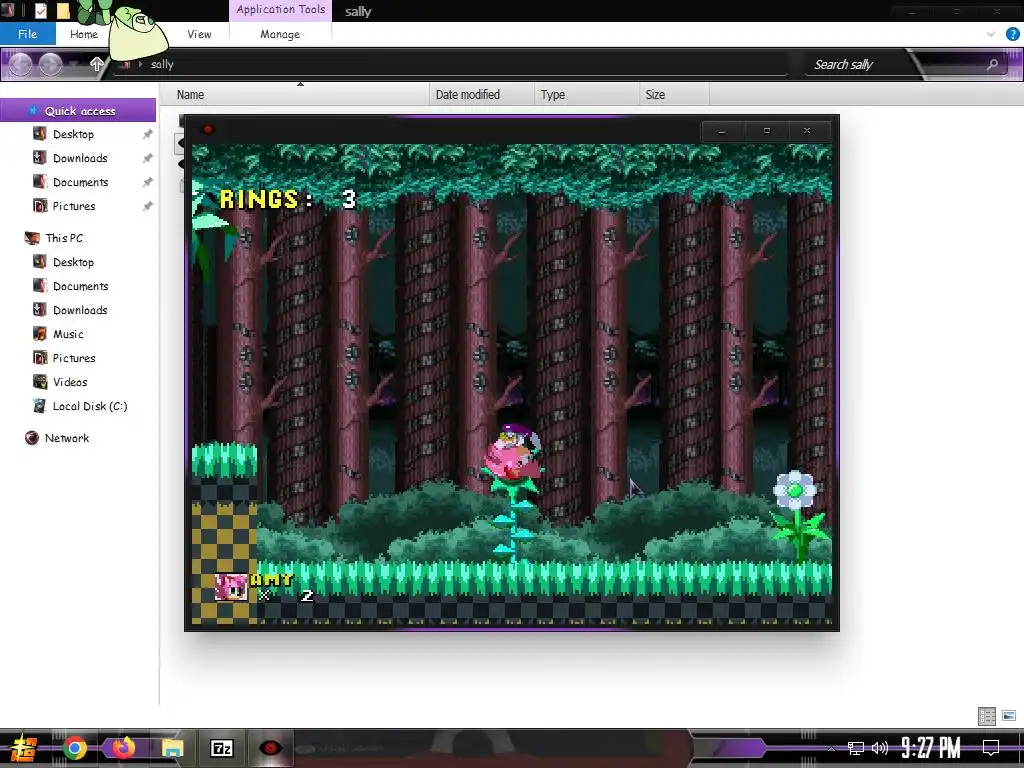Click the 9:27 PM clock

click(x=931, y=748)
